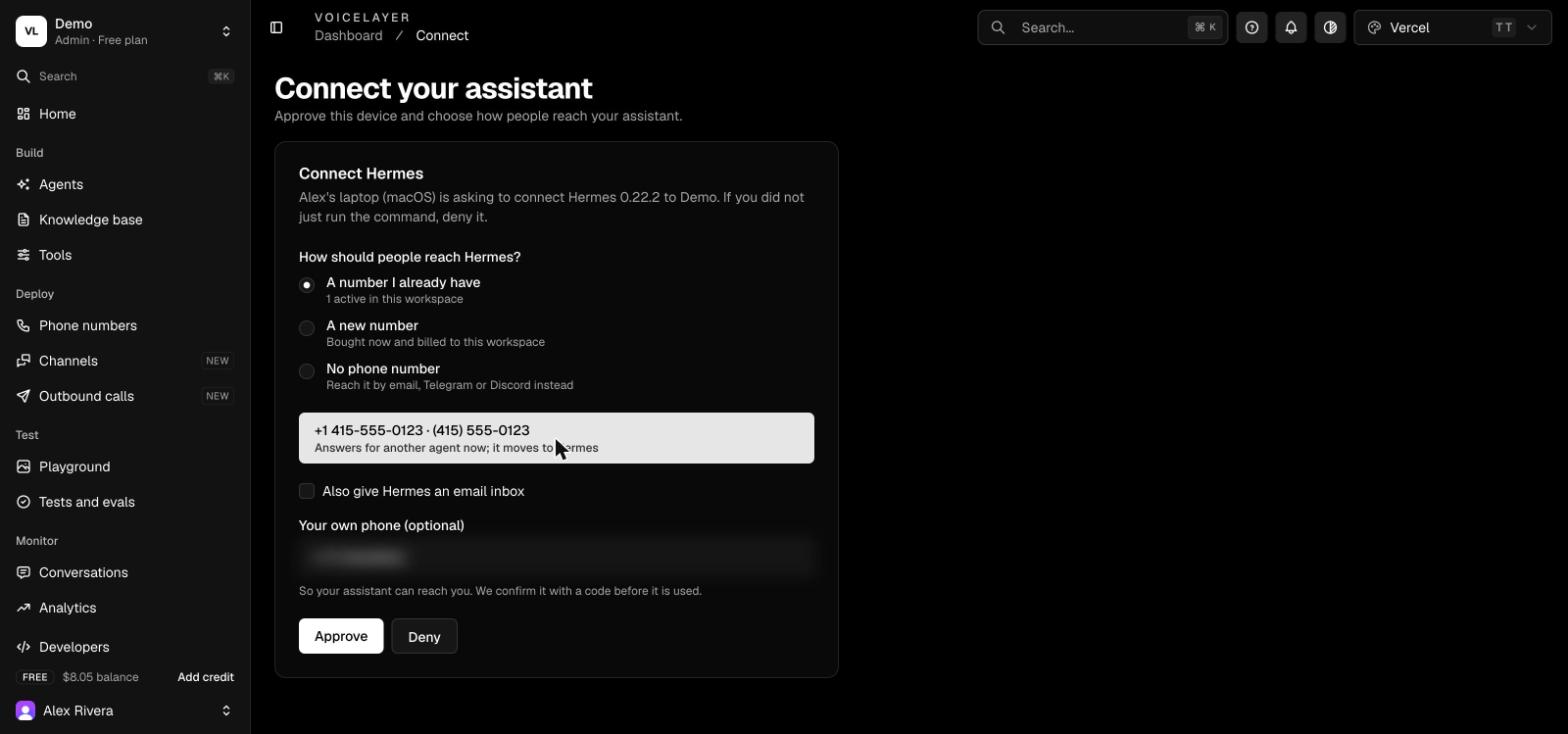Click the top Search... field
This screenshot has height=734, width=1568.
click(1102, 28)
